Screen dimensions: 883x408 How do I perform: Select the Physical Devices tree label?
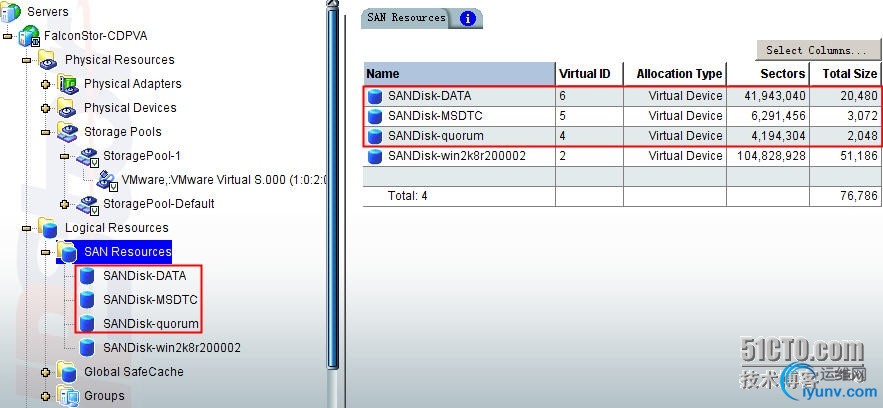click(x=130, y=107)
